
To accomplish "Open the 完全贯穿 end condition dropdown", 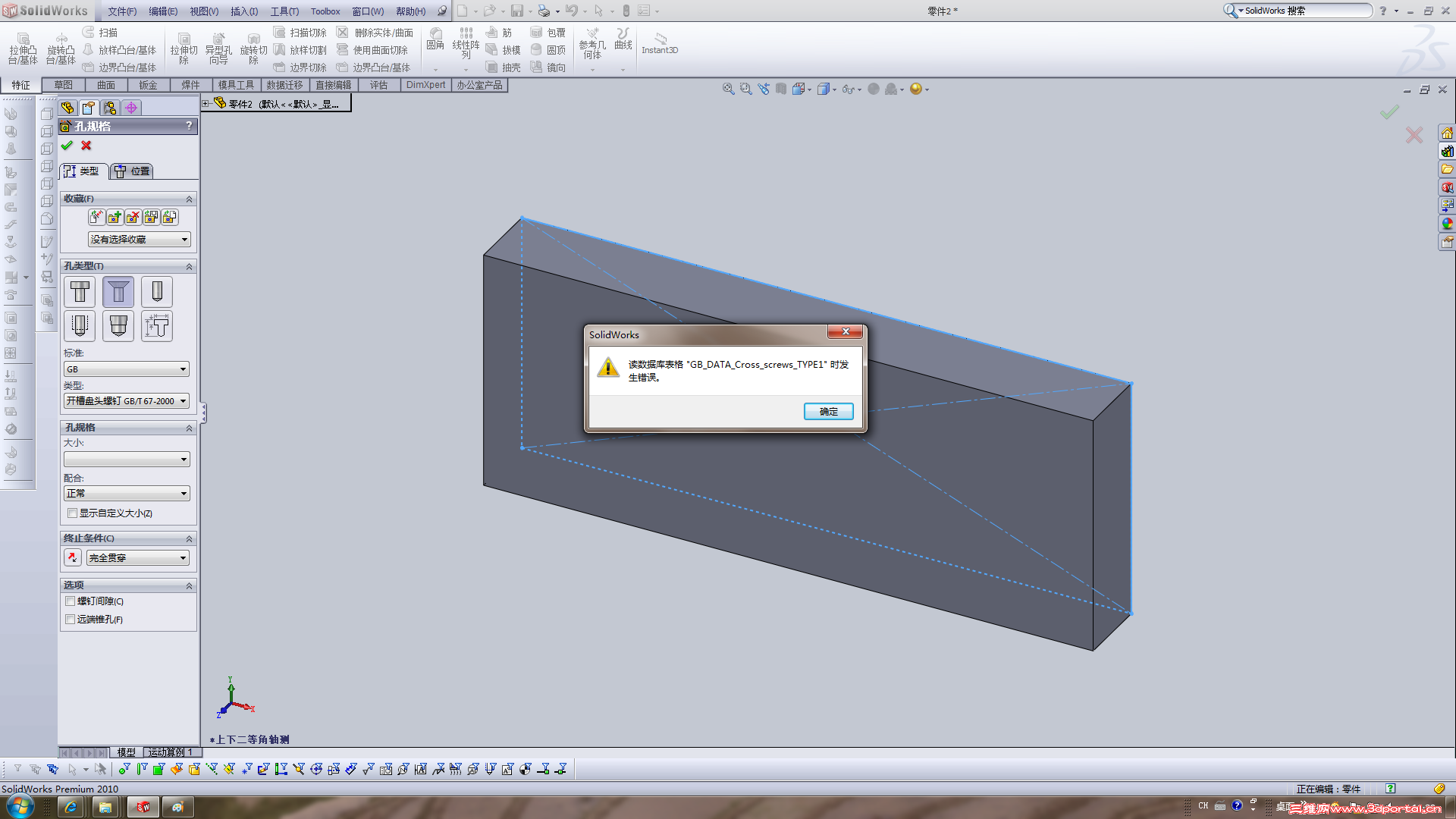I will tap(137, 558).
